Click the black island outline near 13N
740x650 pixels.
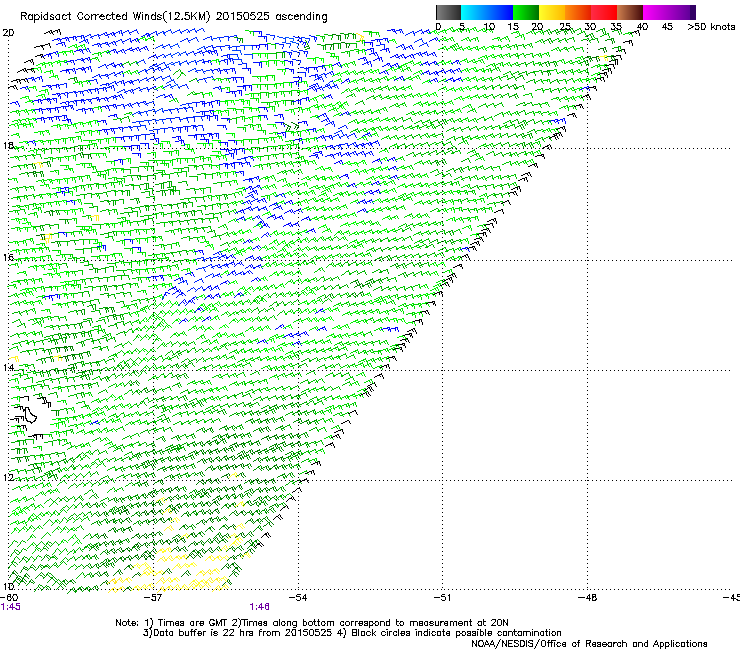29,414
